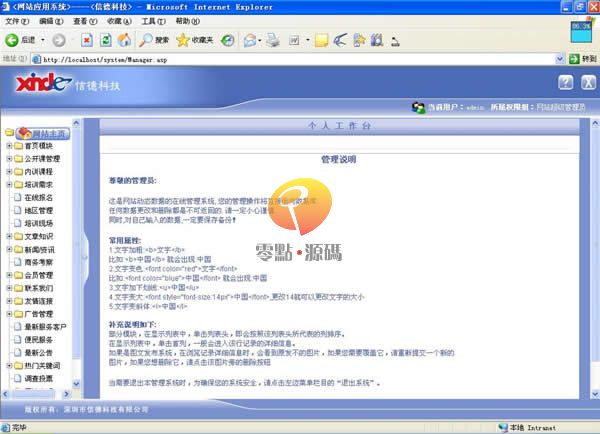Click the Edit with Word icon
The height and width of the screenshot is (434, 600).
(294, 40)
